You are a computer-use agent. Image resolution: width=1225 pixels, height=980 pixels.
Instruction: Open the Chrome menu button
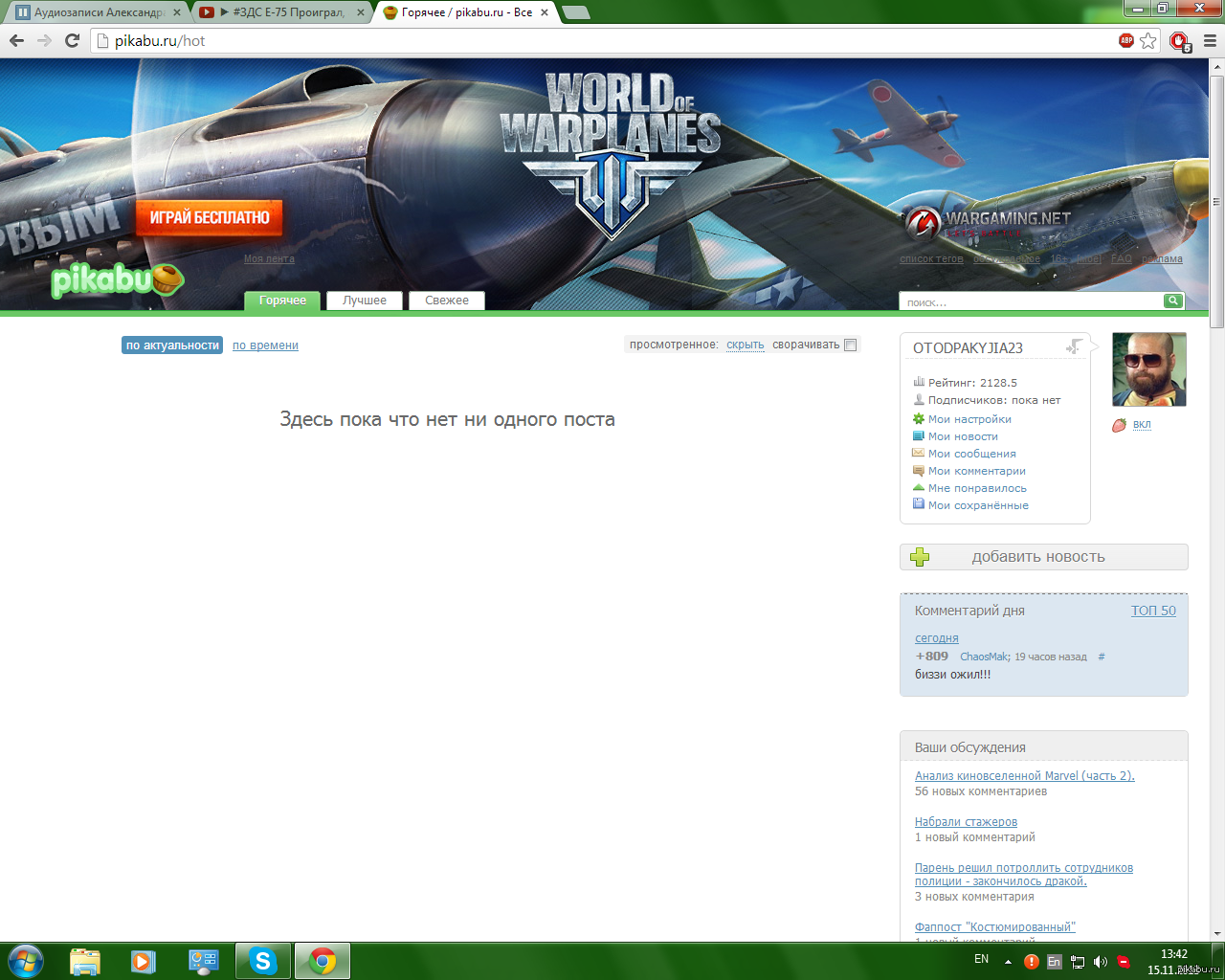pos(1211,40)
